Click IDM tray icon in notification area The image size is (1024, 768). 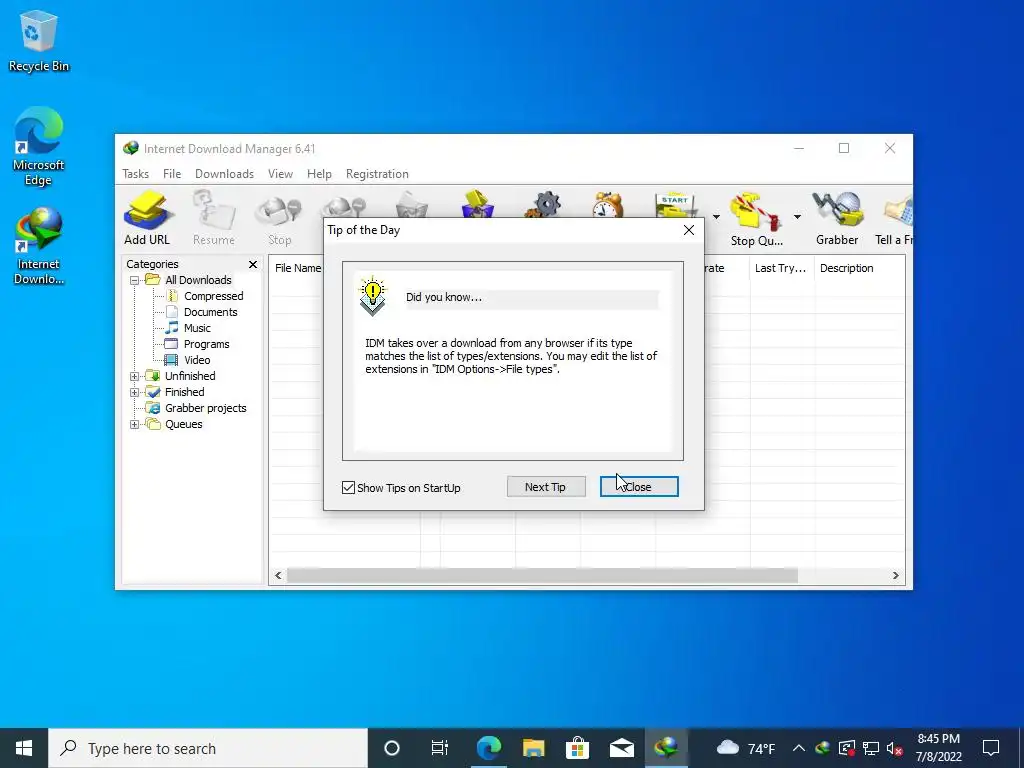pyautogui.click(x=823, y=748)
